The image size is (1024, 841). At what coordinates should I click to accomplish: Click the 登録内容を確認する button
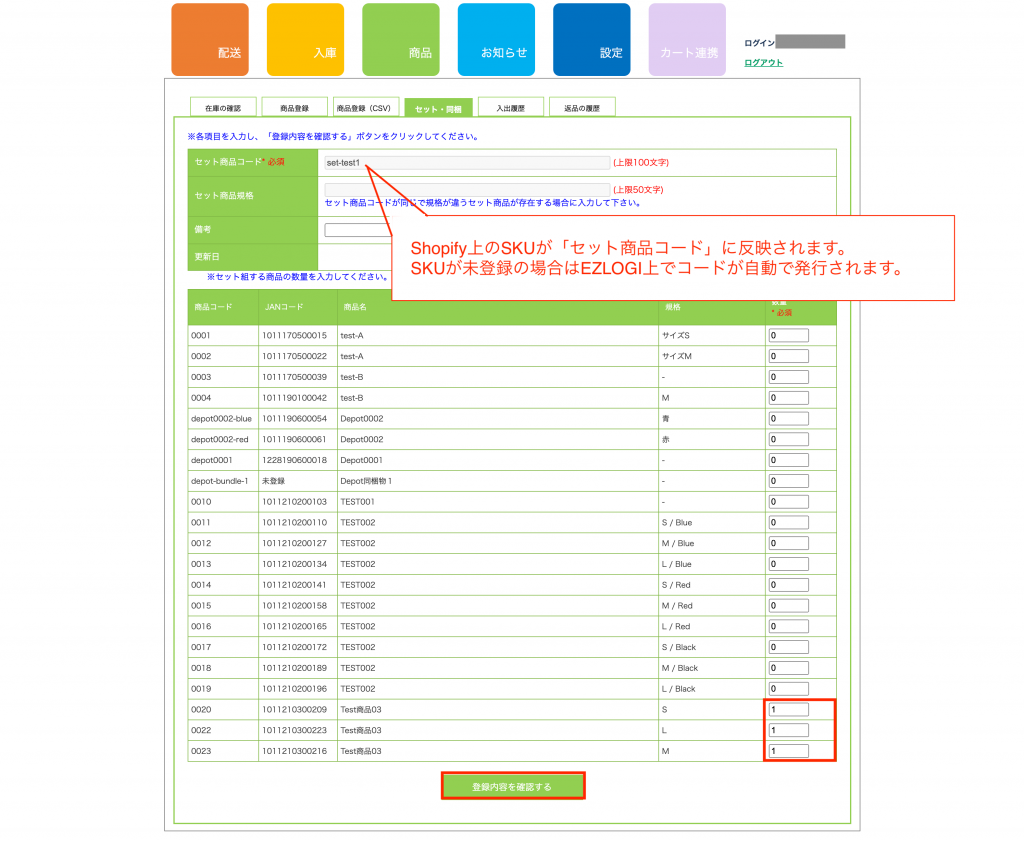(512, 786)
